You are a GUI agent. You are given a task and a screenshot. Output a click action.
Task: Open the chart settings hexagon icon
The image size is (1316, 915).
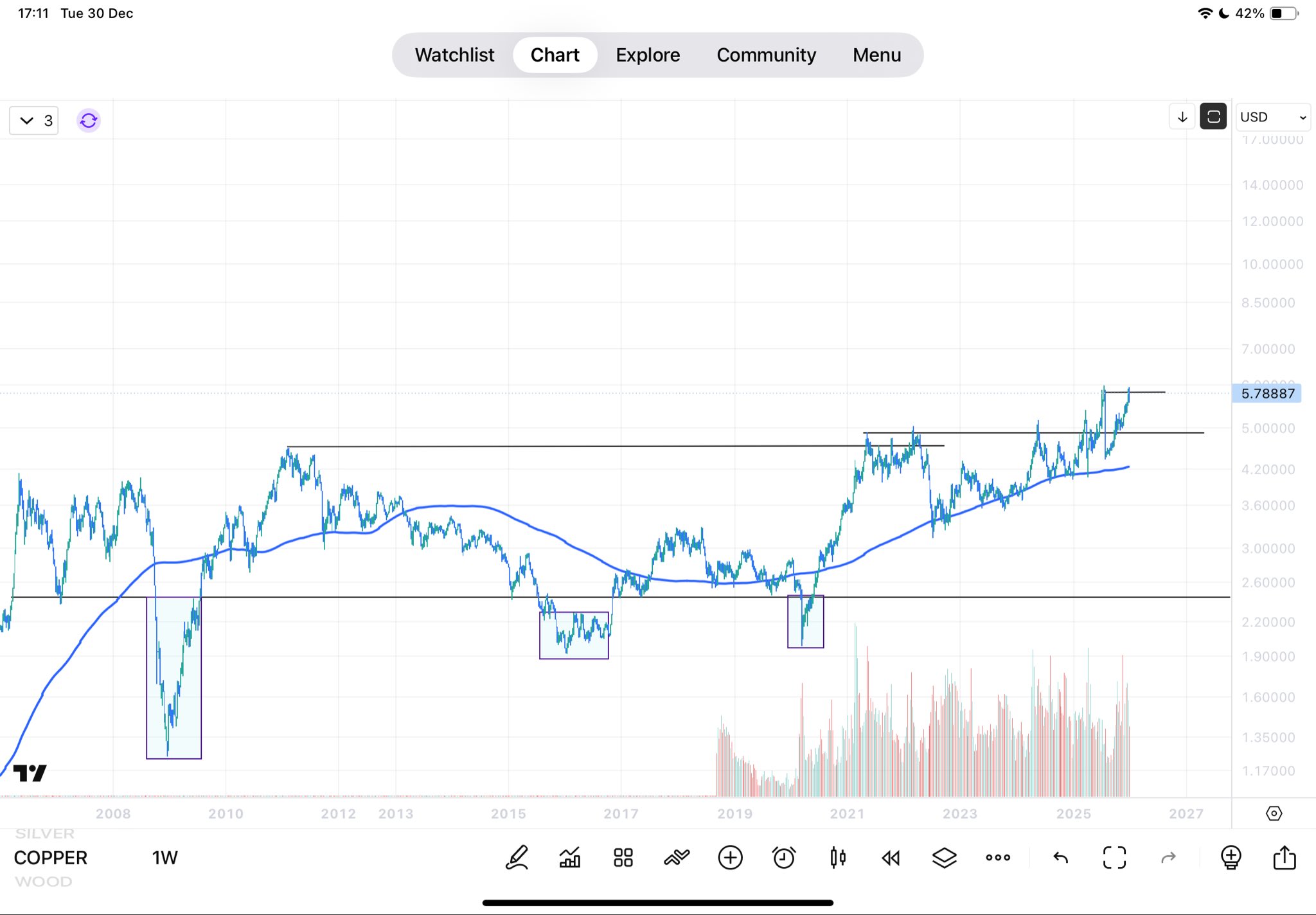point(1274,814)
